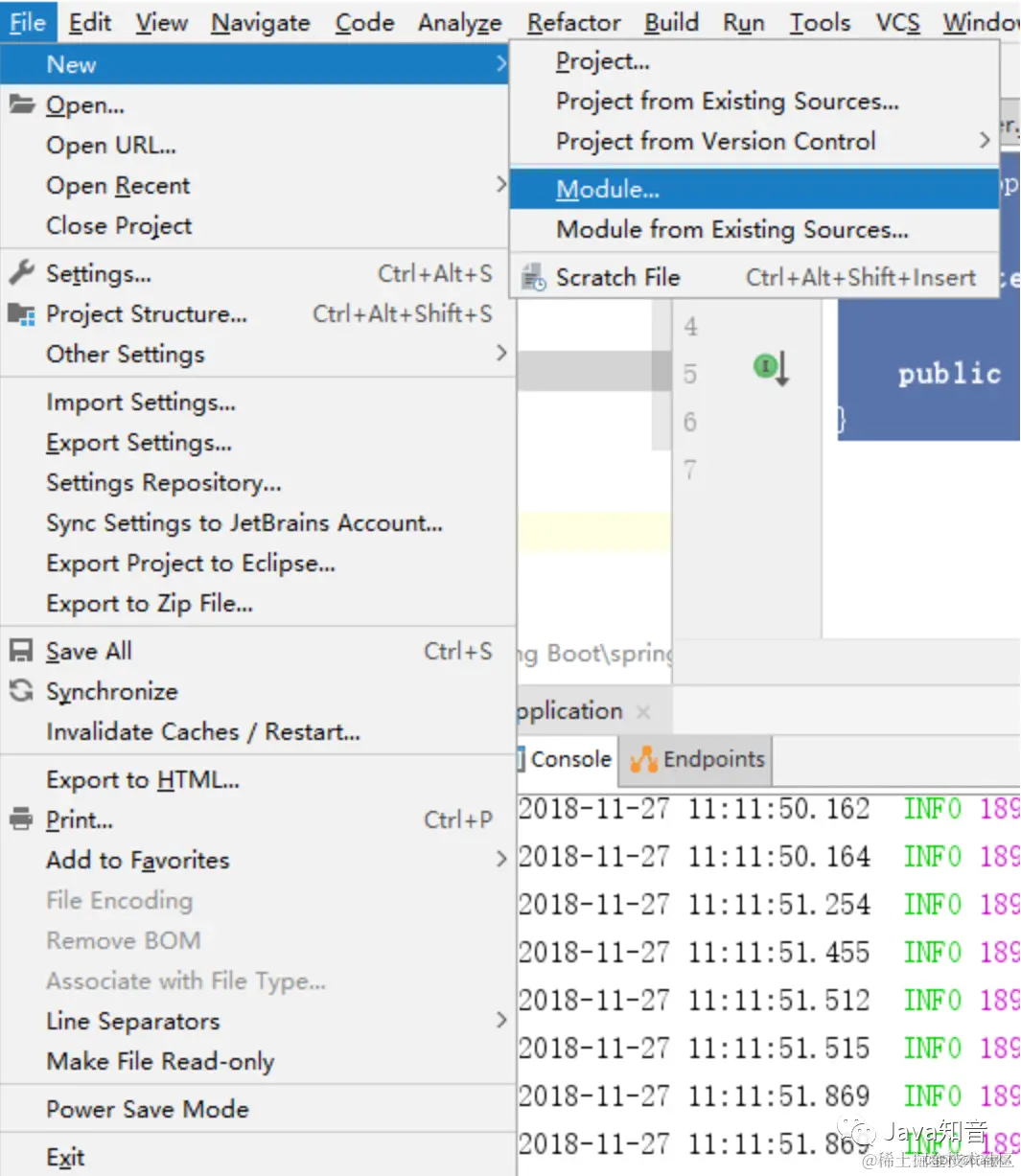The height and width of the screenshot is (1176, 1021).
Task: Click the Save All floppy disk icon
Action: [x=21, y=651]
